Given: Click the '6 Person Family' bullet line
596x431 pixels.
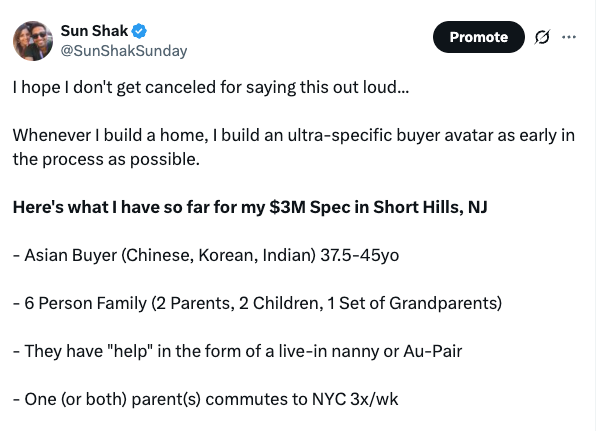Looking at the screenshot, I should coord(257,303).
